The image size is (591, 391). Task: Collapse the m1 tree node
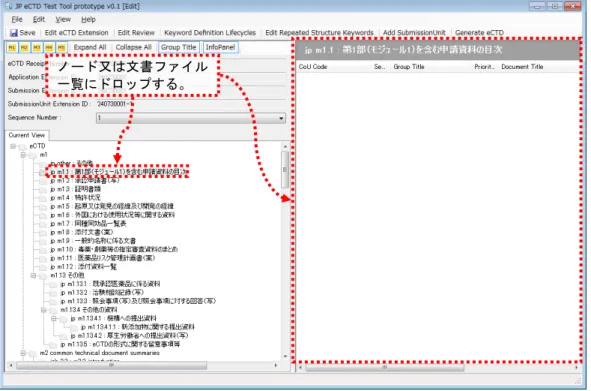click(23, 155)
